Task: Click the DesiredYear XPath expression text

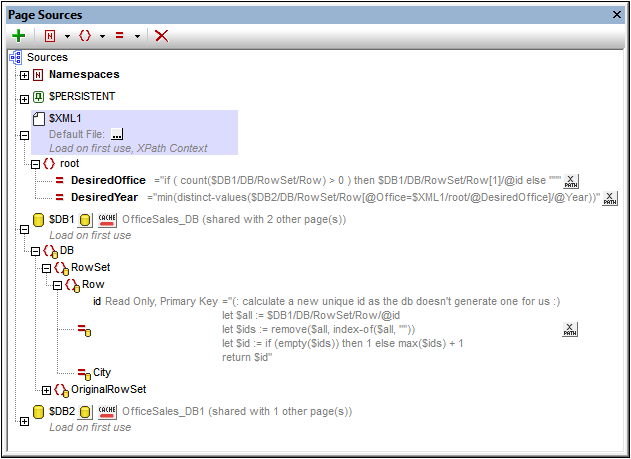Action: [374, 197]
